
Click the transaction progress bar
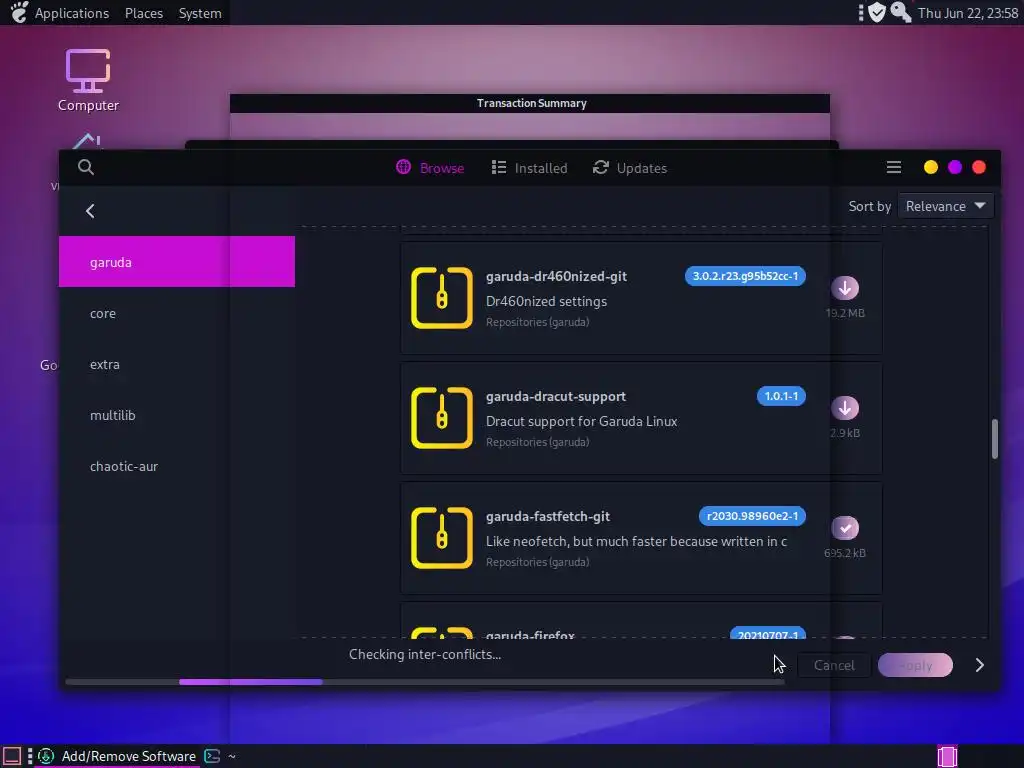[424, 682]
